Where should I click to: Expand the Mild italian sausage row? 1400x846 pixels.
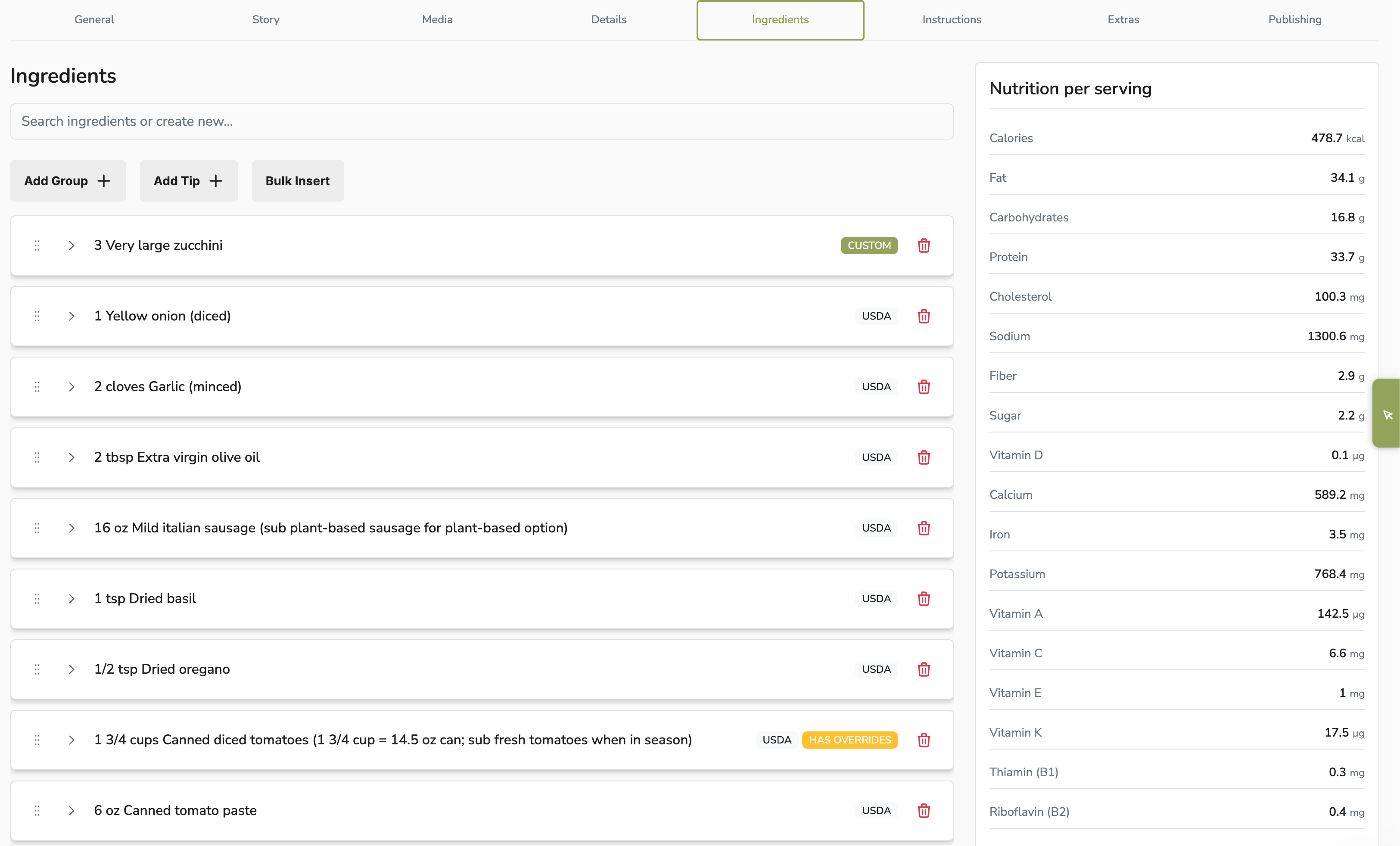click(x=72, y=528)
